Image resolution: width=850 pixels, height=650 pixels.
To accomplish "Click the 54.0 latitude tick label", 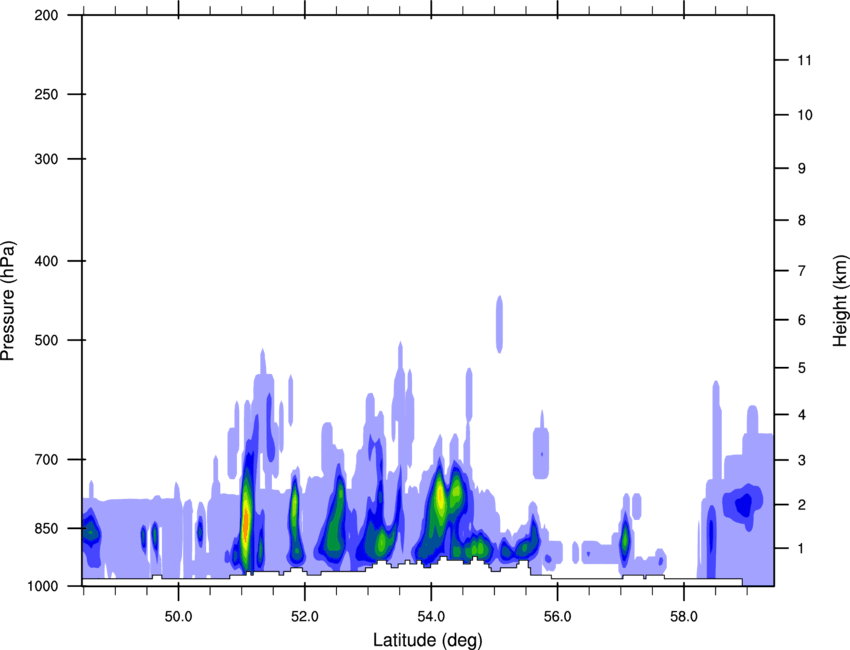I will point(432,617).
